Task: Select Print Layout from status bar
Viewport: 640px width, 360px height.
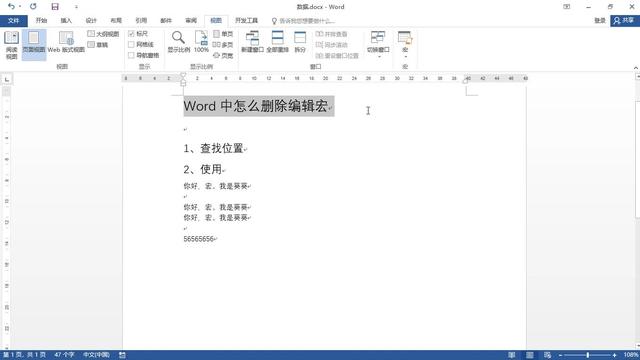Action: click(529, 355)
